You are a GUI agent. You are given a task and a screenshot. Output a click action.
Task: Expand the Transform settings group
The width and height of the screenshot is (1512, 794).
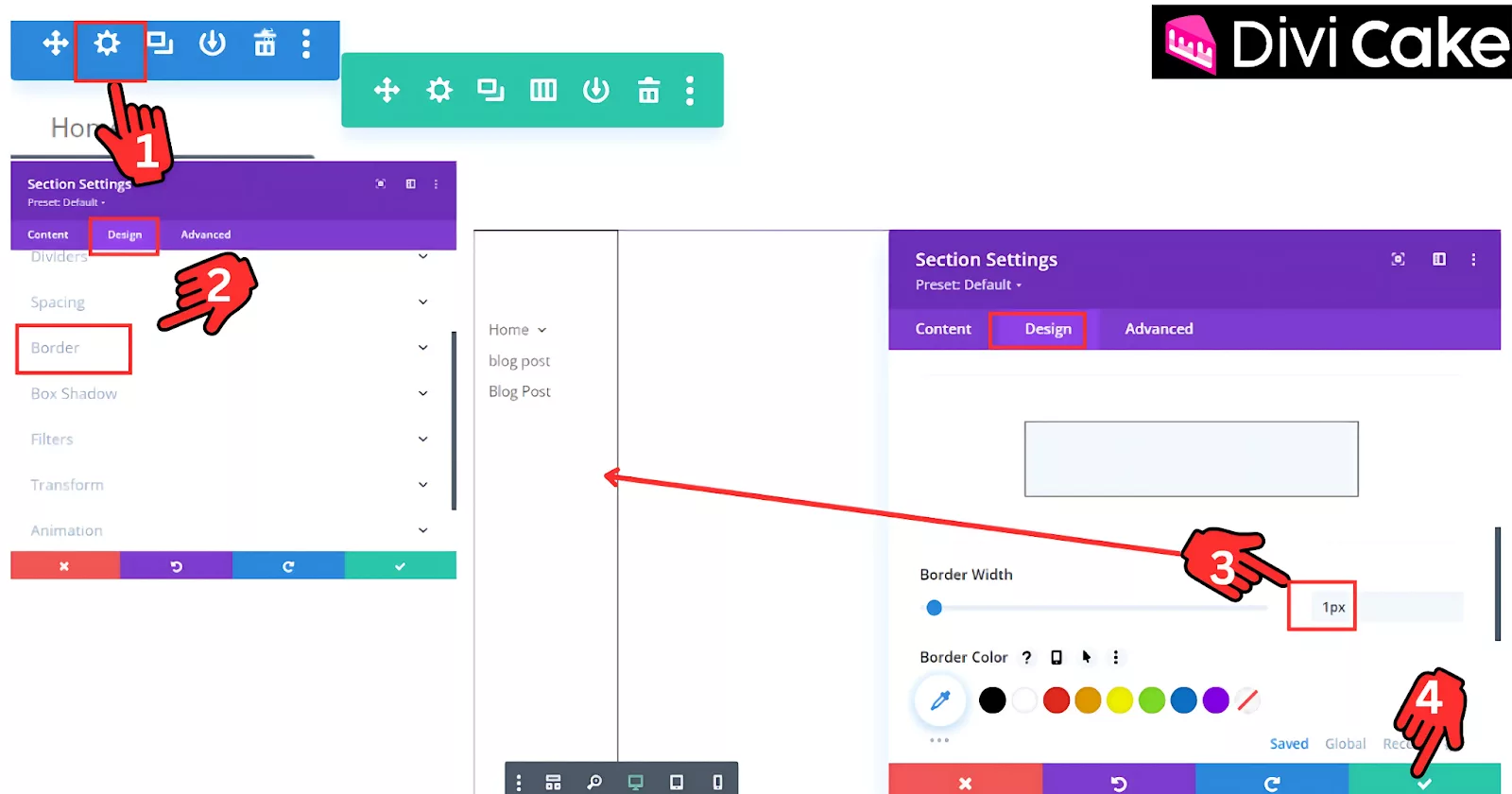pyautogui.click(x=229, y=485)
